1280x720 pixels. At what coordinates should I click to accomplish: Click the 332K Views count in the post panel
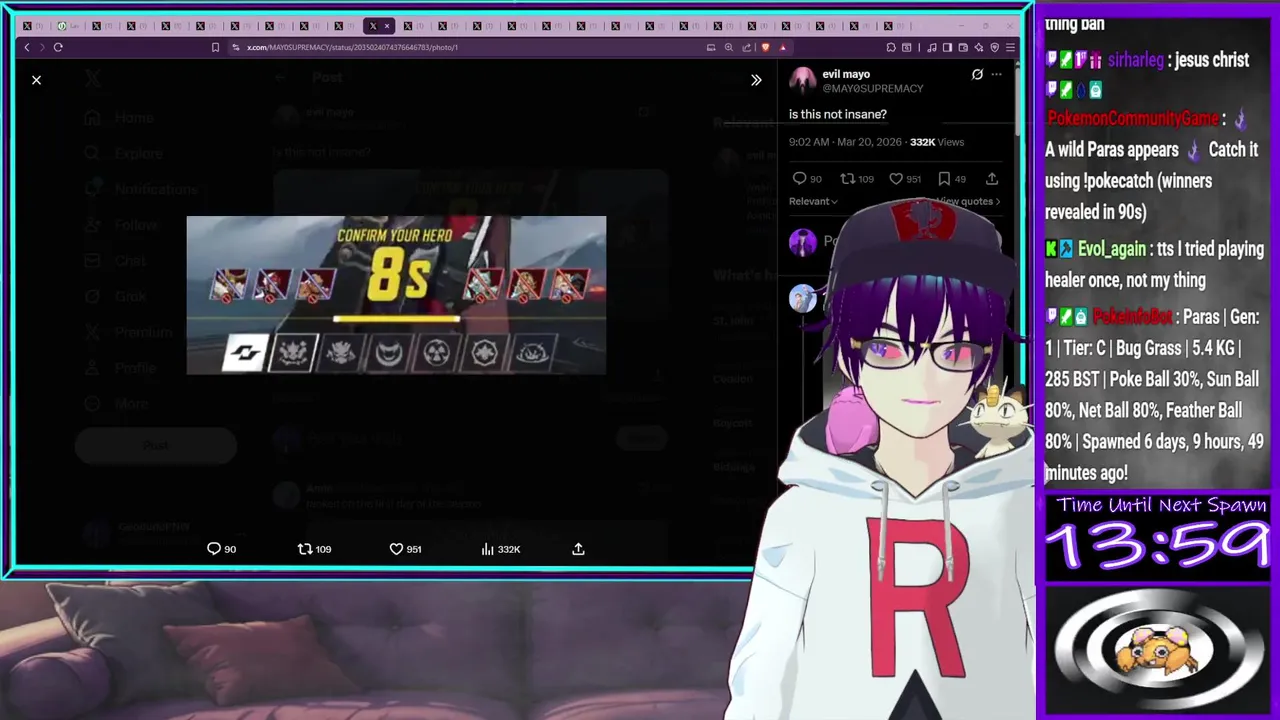pyautogui.click(x=937, y=142)
